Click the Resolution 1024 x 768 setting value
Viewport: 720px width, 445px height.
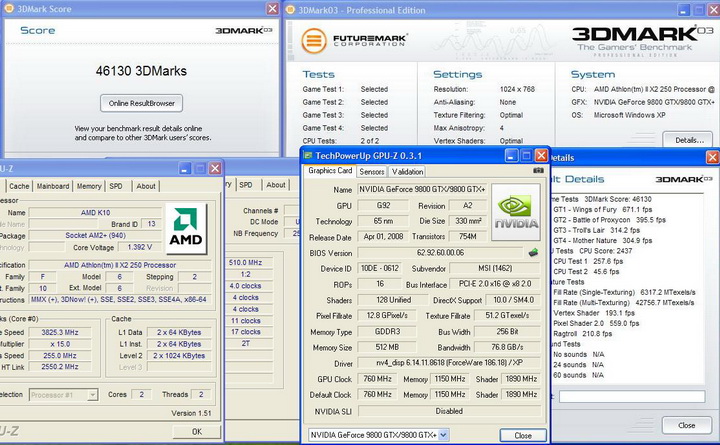(517, 89)
